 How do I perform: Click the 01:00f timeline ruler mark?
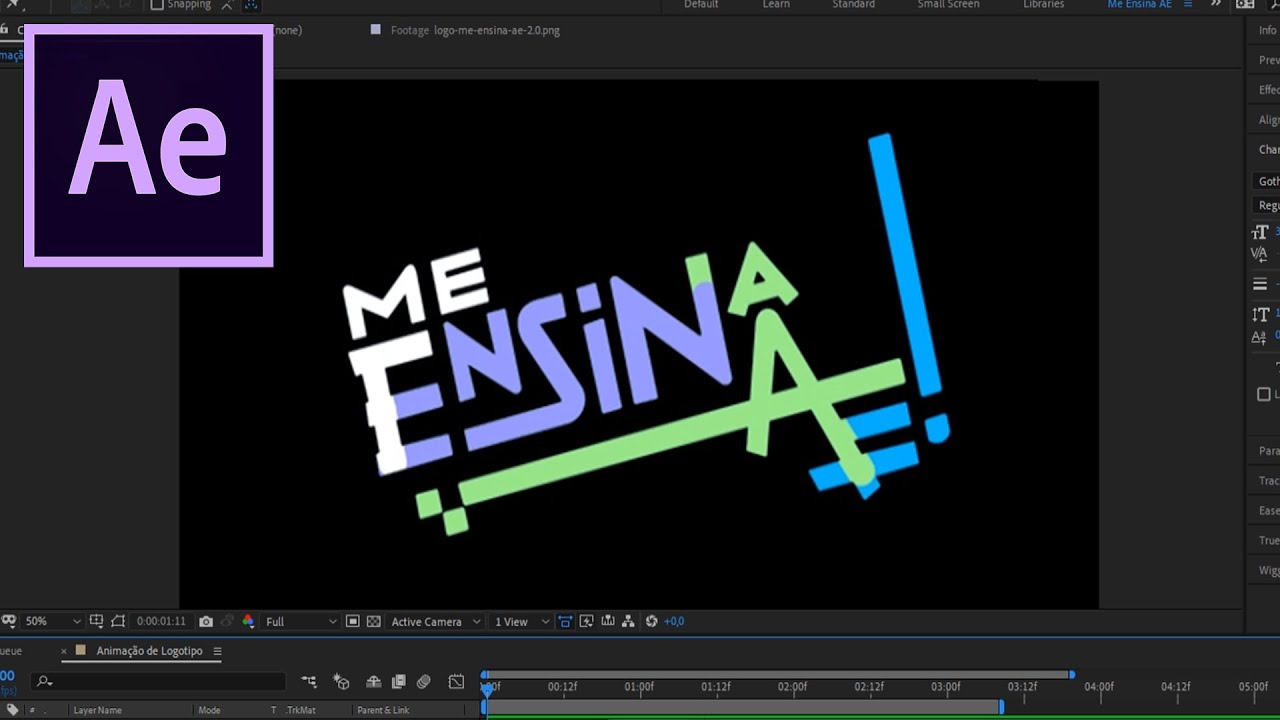tap(639, 687)
